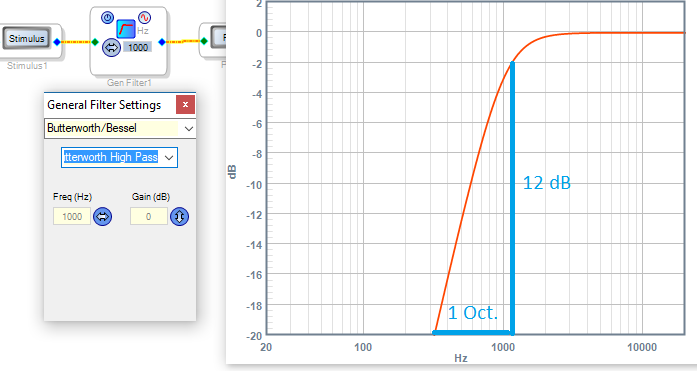Click the Hz axis label under the graph
Viewport: 697px width, 371px height.
click(x=461, y=358)
